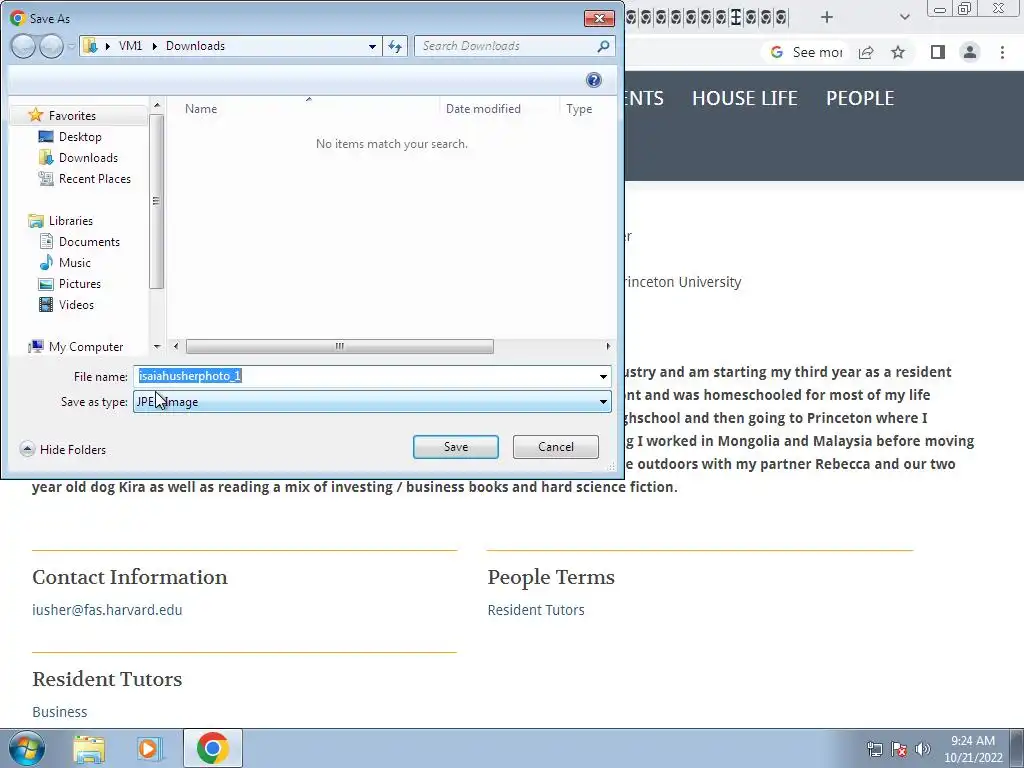Image resolution: width=1024 pixels, height=768 pixels.
Task: Sort by Date modified column
Action: click(x=483, y=109)
